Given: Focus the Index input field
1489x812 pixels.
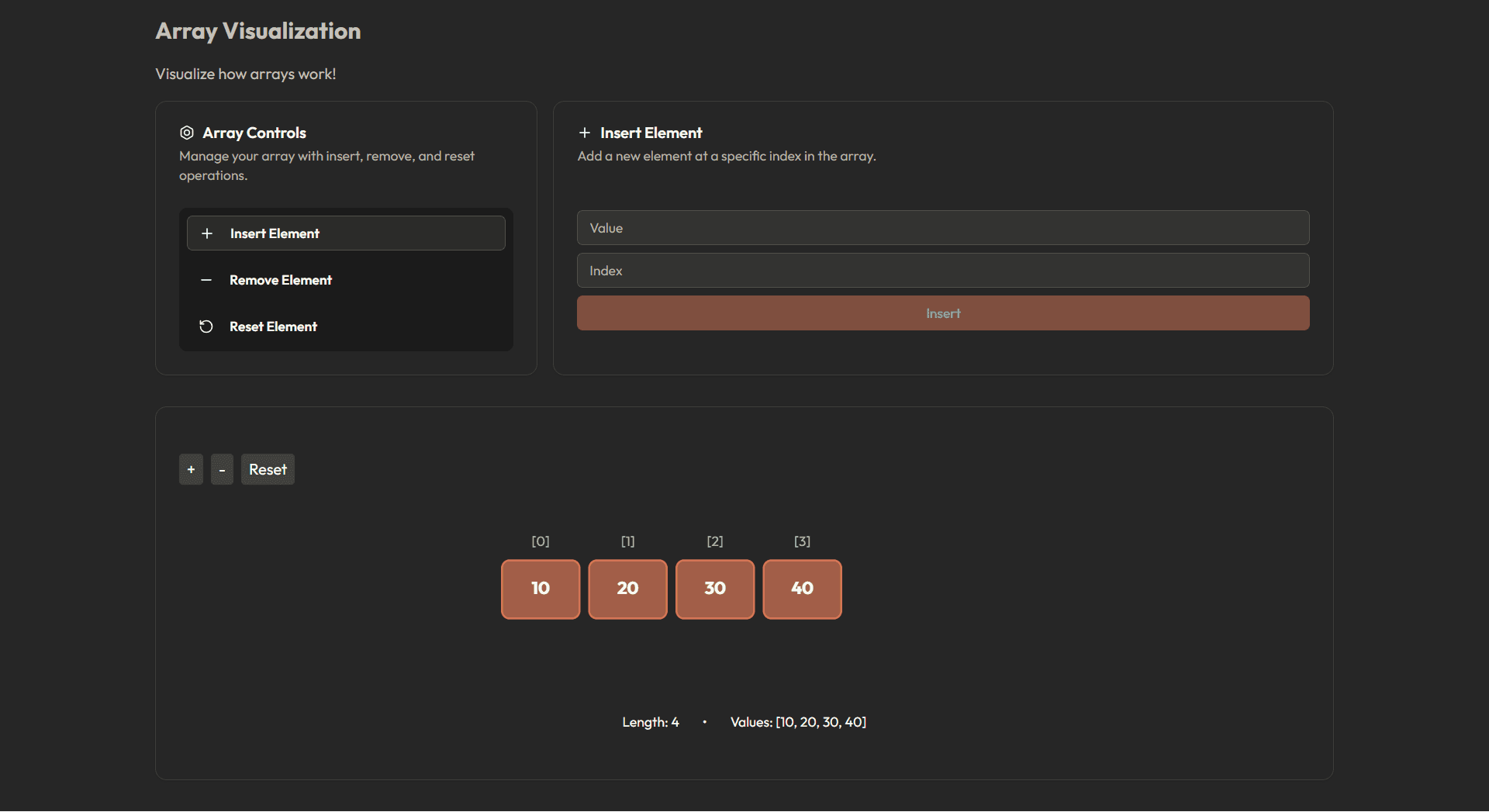Looking at the screenshot, I should [943, 271].
